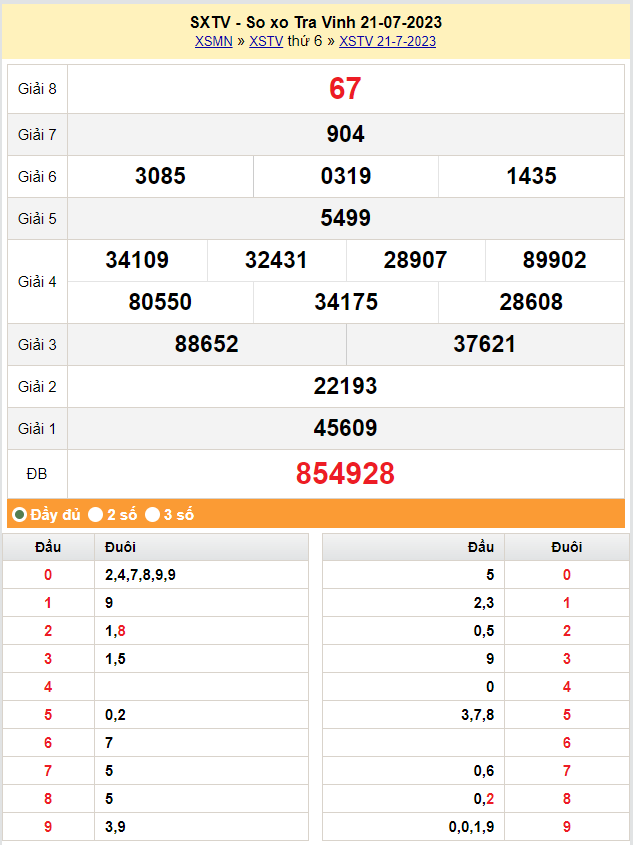Select the 2 số radio option
The image size is (633, 845).
(96, 515)
